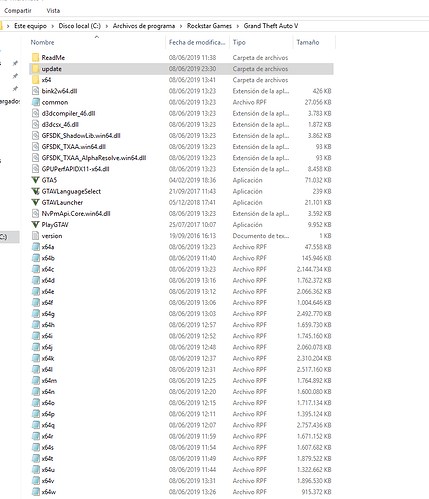429x499 pixels.
Task: Click file name x64u
Action: coord(48,470)
